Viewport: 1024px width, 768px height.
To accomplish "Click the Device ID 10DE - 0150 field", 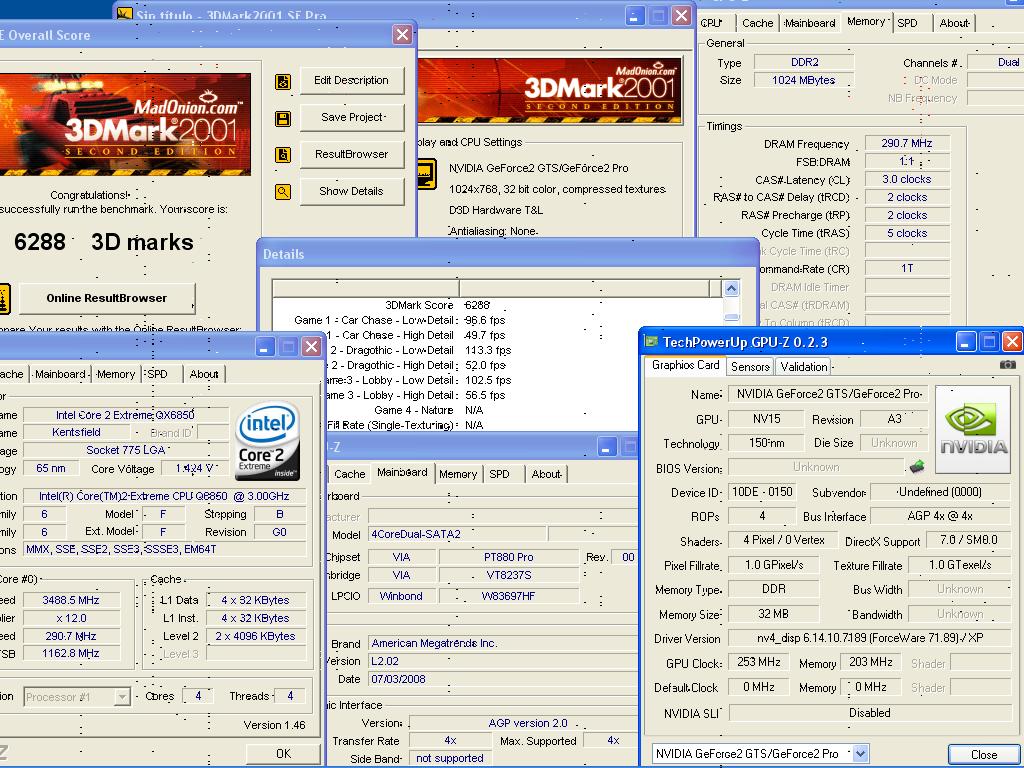I will pos(762,492).
